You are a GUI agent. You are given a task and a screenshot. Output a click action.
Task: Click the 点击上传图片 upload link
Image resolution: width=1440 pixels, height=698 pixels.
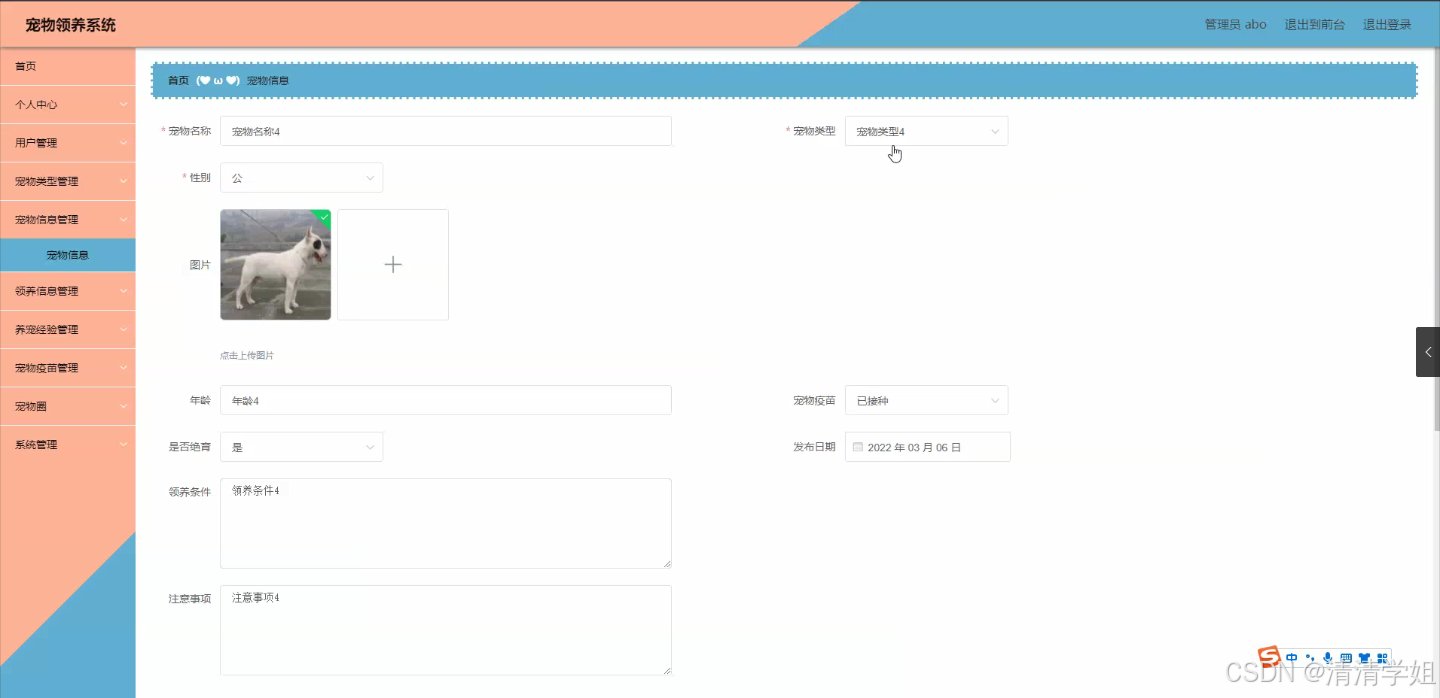[246, 354]
